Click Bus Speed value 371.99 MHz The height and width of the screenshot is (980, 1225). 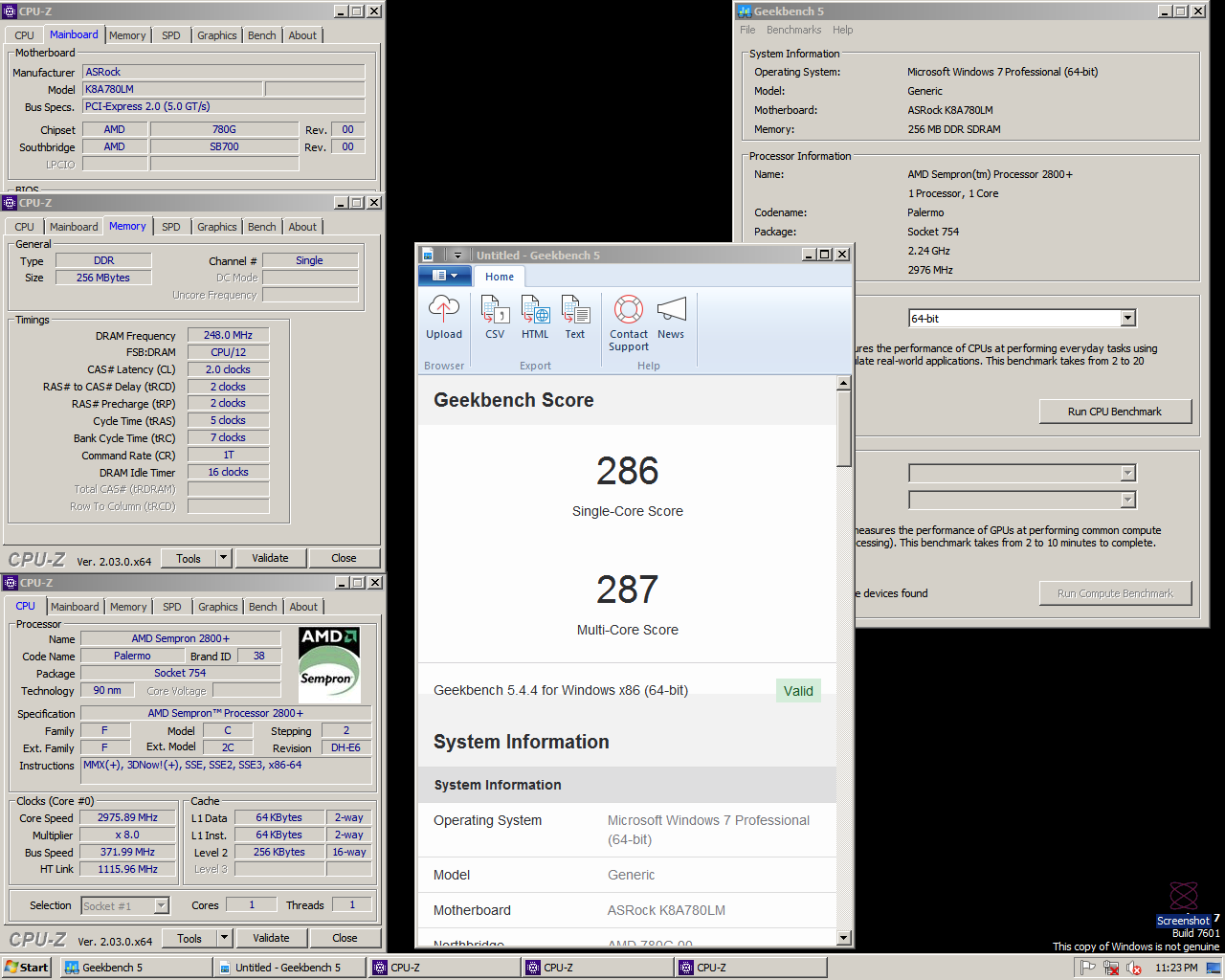[127, 852]
